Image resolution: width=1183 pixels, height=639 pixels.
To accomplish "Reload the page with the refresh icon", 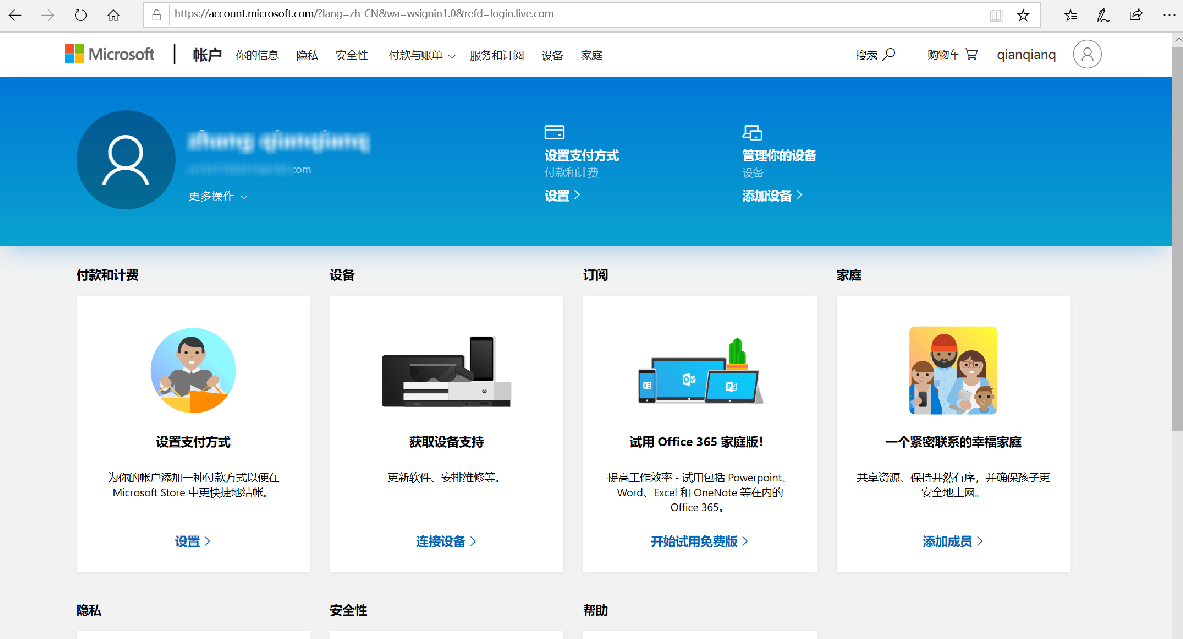I will coord(81,14).
